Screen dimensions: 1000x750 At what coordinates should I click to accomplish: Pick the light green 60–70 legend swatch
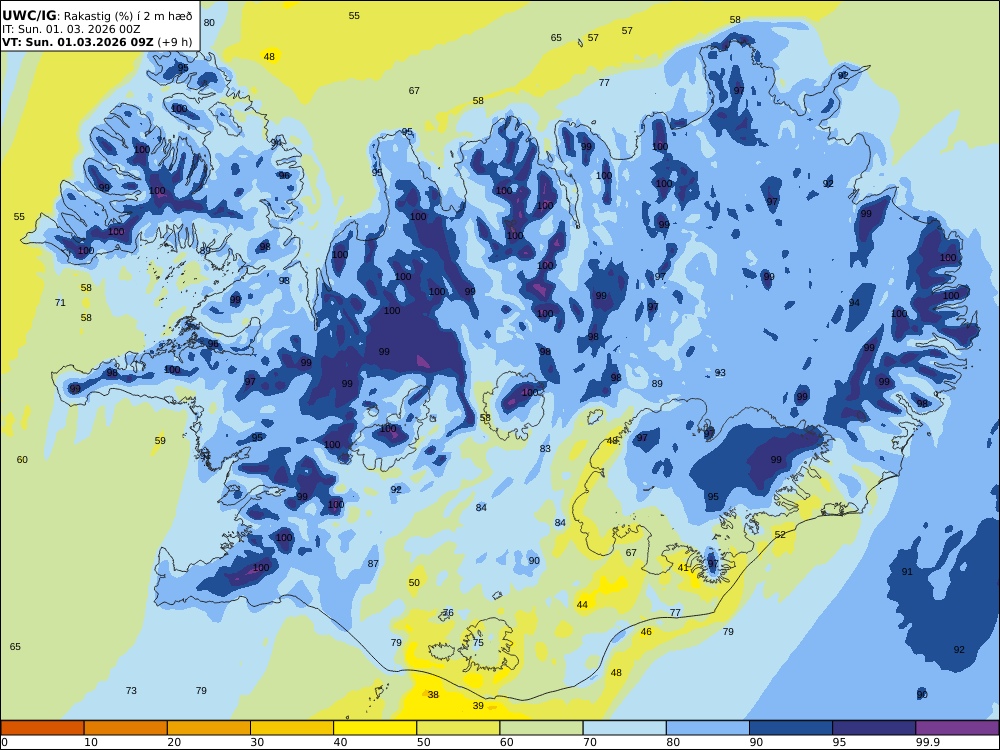point(541,728)
